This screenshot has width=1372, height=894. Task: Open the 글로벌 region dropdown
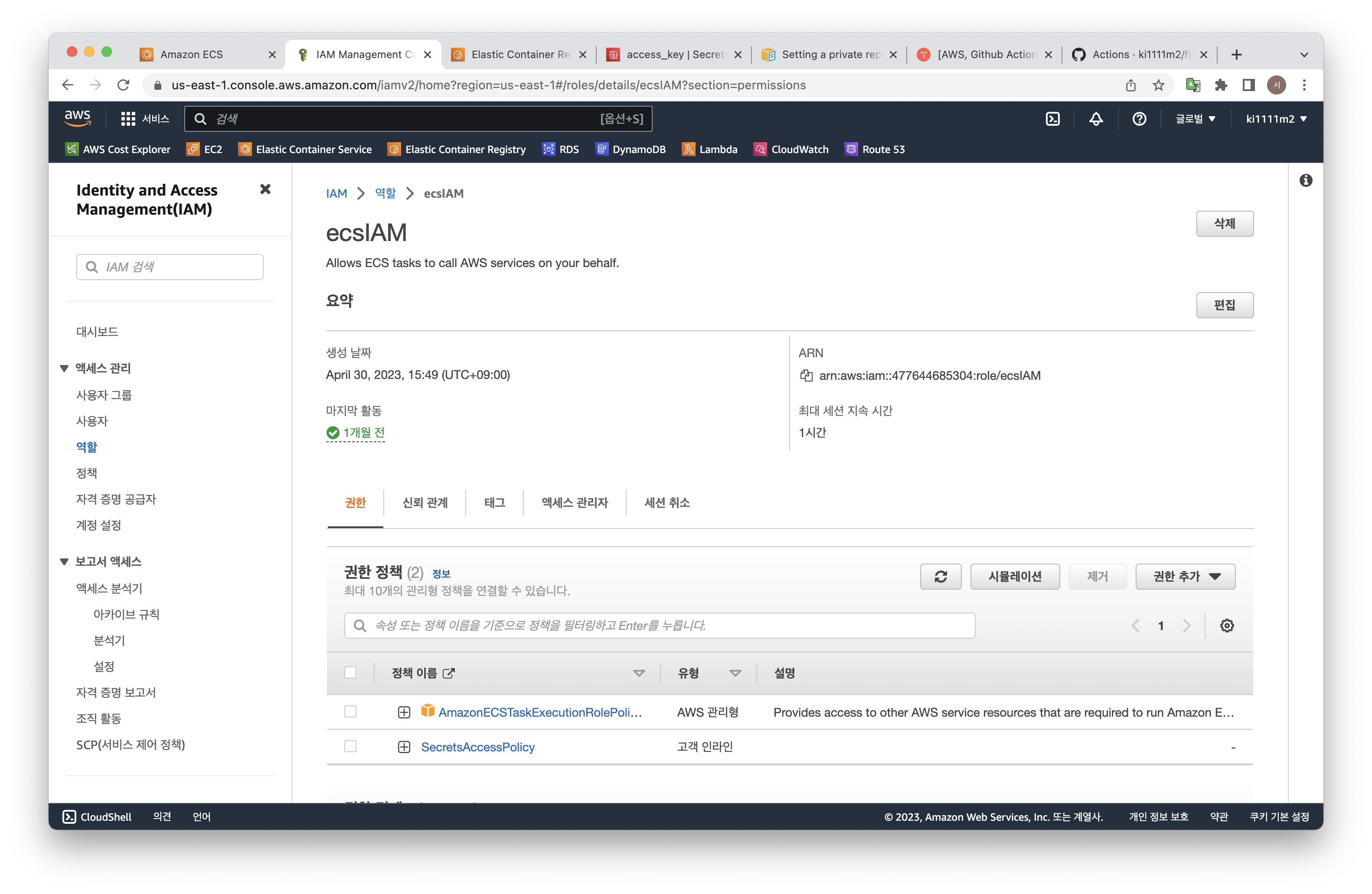(x=1196, y=119)
